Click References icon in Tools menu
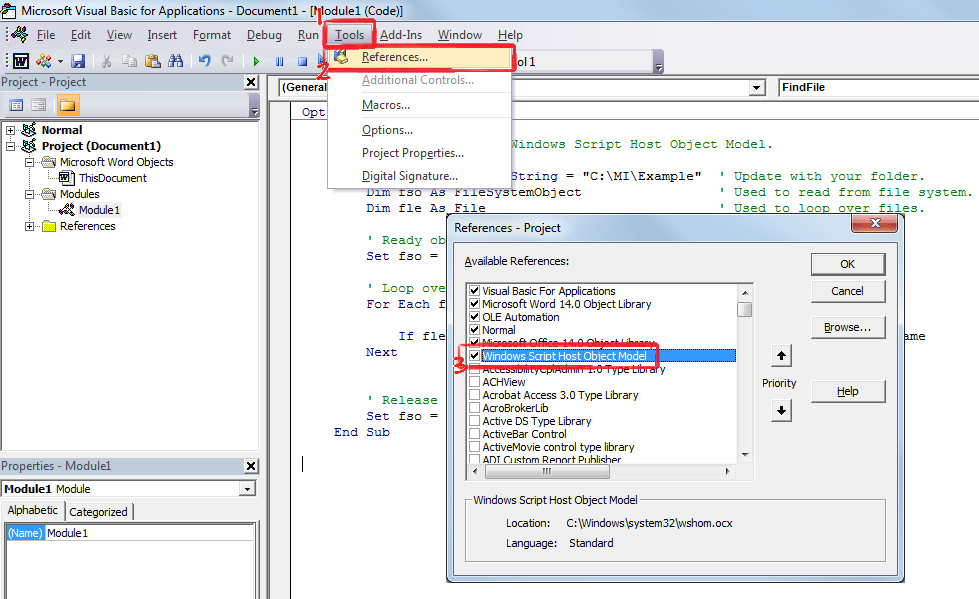The height and width of the screenshot is (599, 979). (x=341, y=57)
